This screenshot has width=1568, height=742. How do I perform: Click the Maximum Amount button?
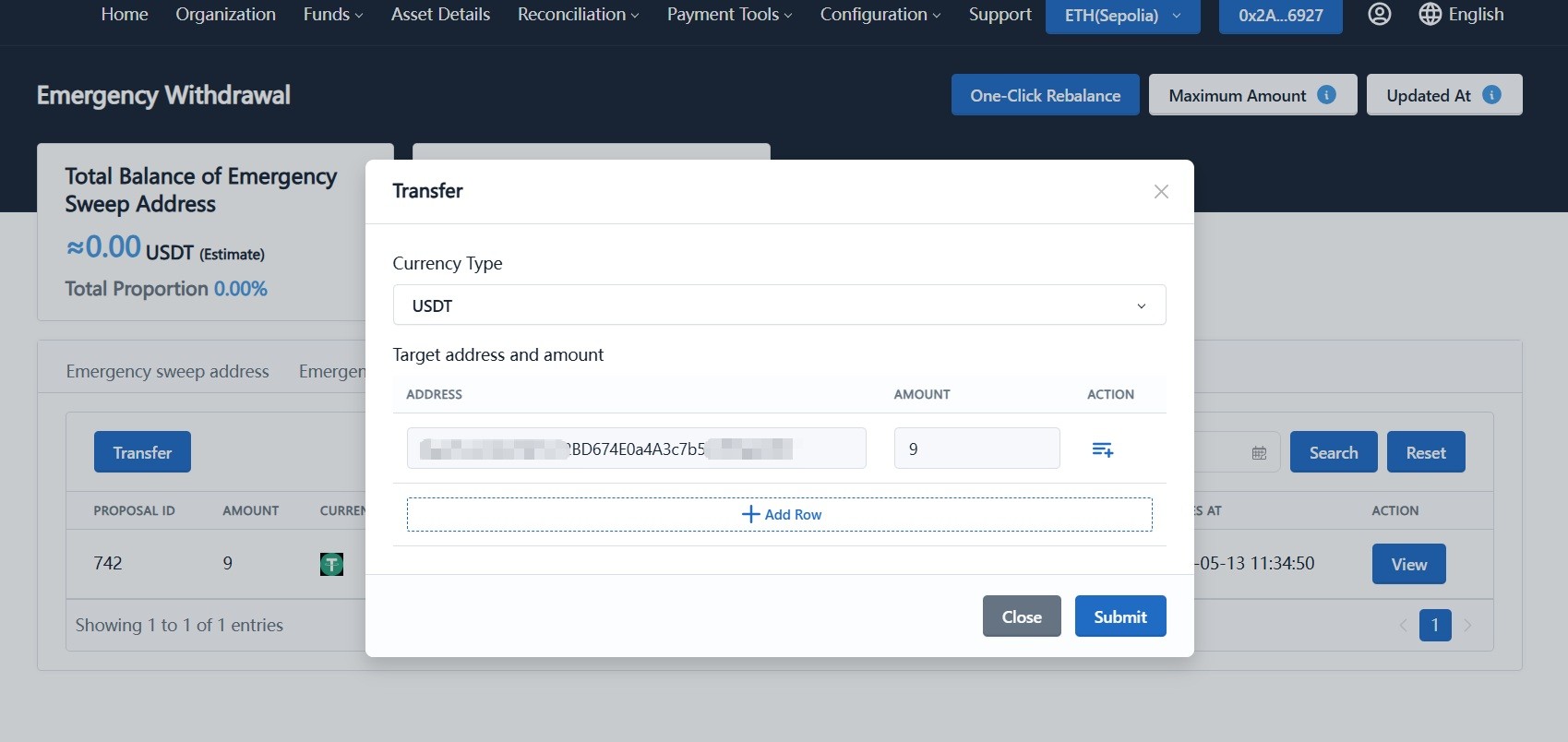(x=1252, y=95)
